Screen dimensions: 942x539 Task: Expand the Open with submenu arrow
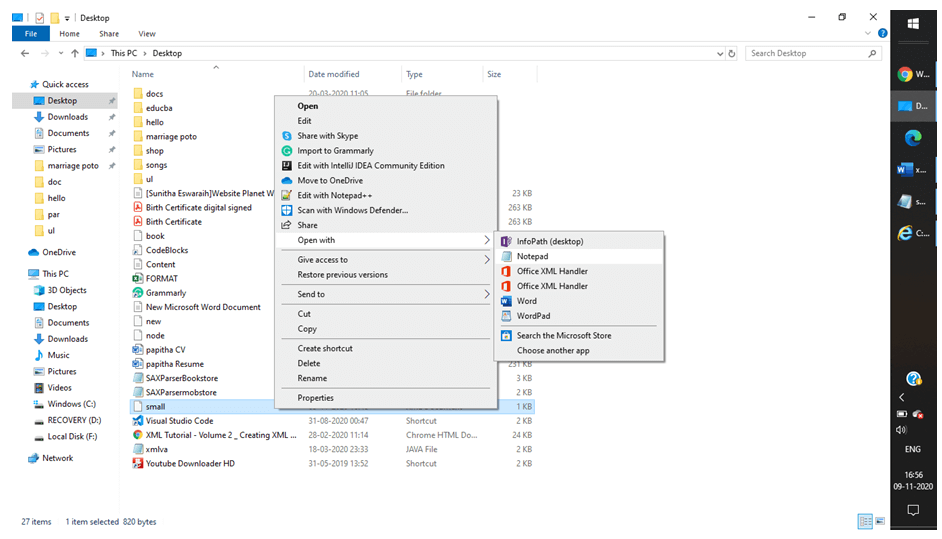click(x=487, y=240)
